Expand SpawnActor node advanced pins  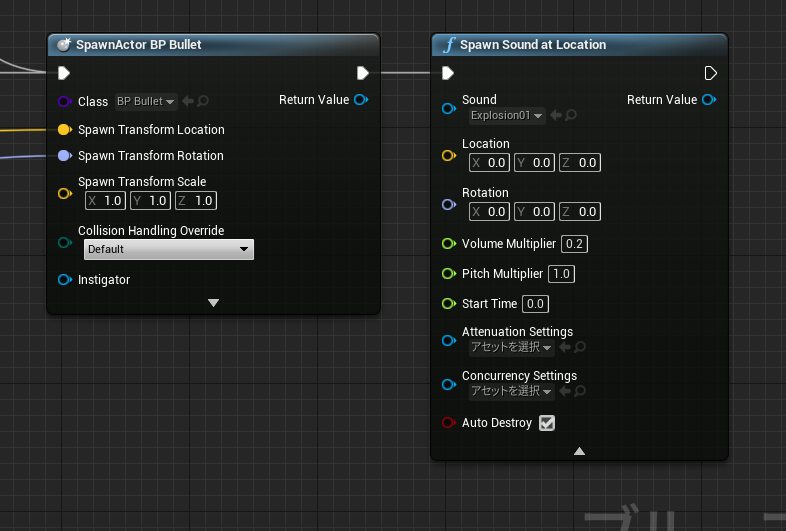pos(214,303)
